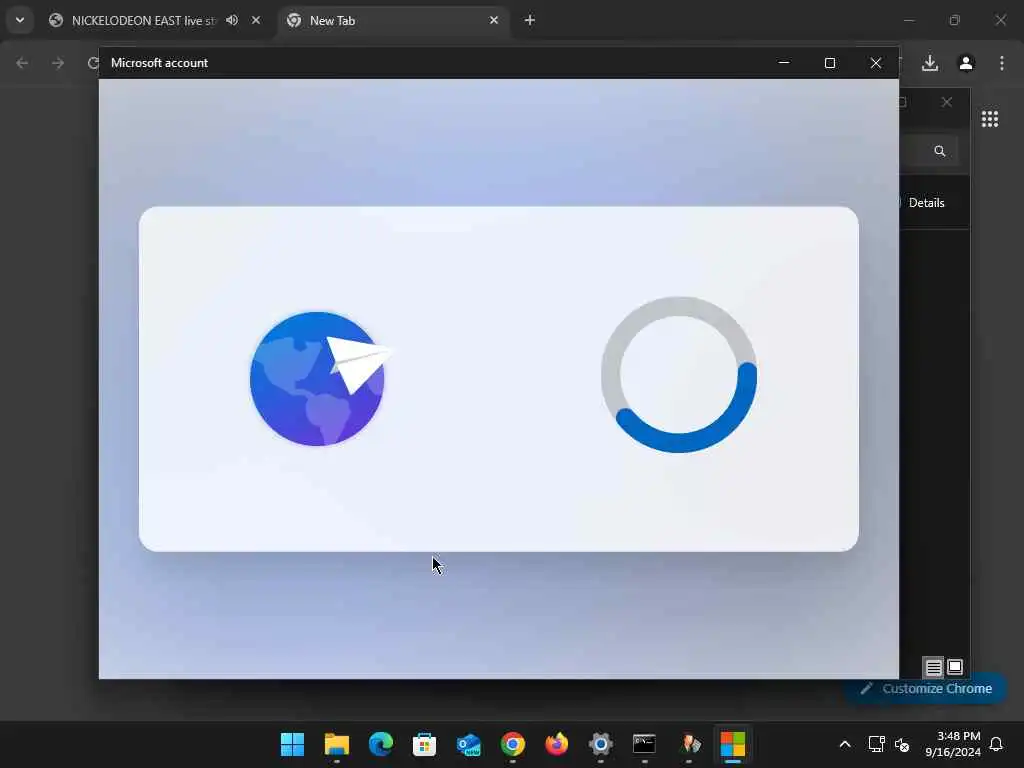This screenshot has width=1024, height=768.
Task: Open Chrome downloads icon
Action: click(930, 63)
